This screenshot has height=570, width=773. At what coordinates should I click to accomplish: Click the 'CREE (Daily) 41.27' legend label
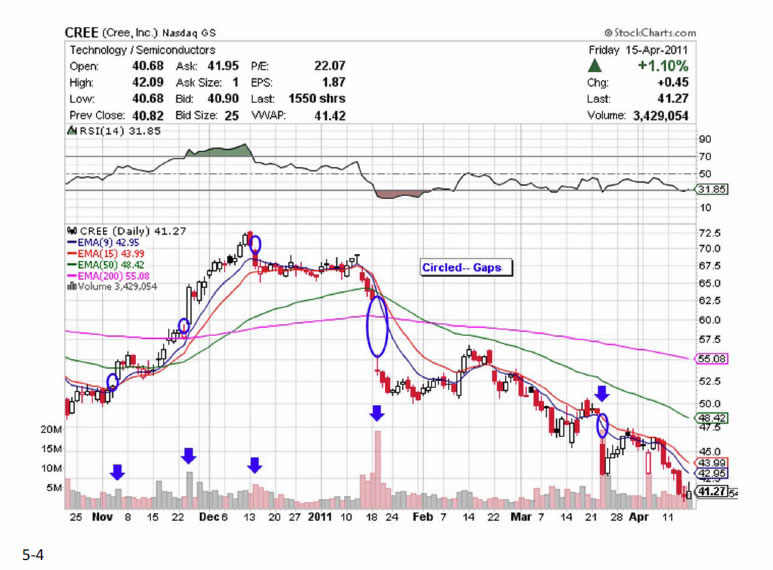133,231
